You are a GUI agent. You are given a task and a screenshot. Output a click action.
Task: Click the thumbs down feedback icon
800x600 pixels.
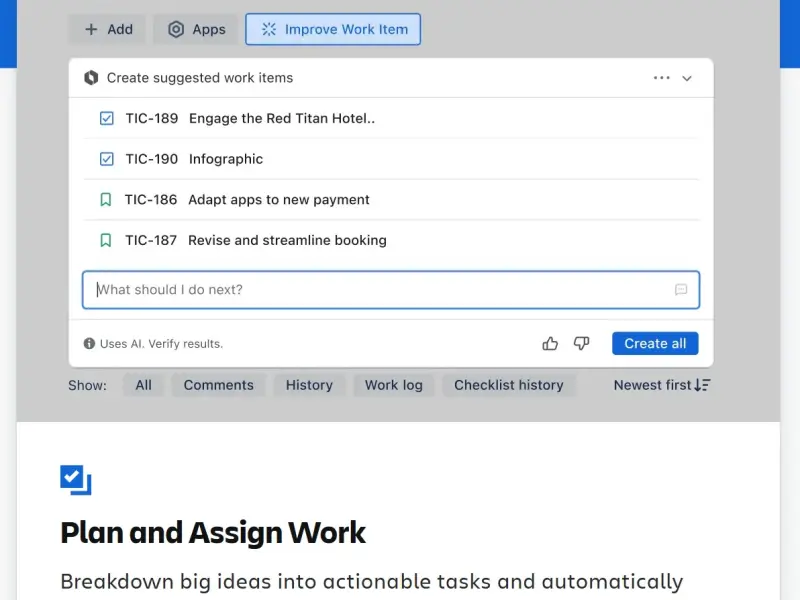(x=581, y=344)
